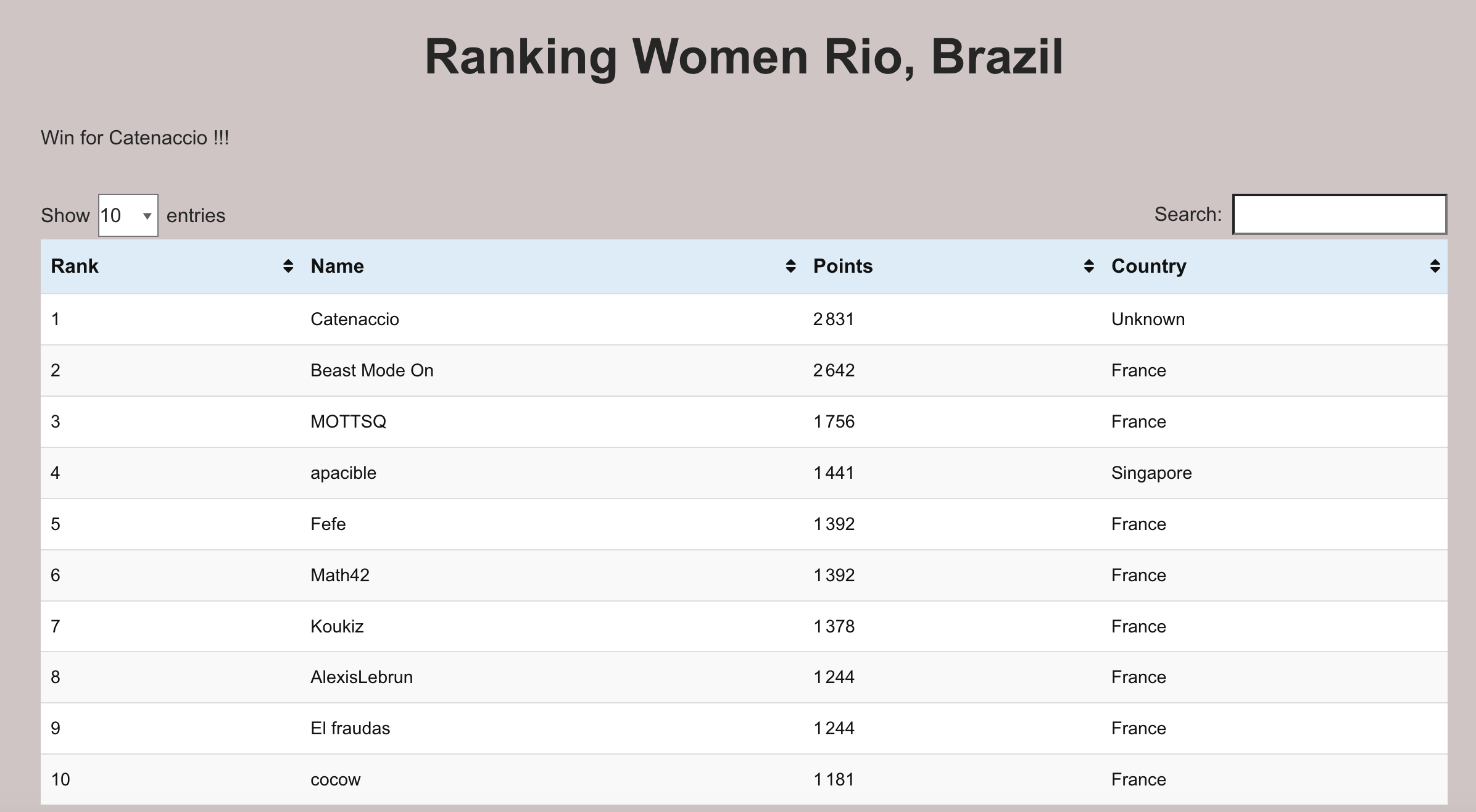Sort table by Name header

[x=337, y=266]
